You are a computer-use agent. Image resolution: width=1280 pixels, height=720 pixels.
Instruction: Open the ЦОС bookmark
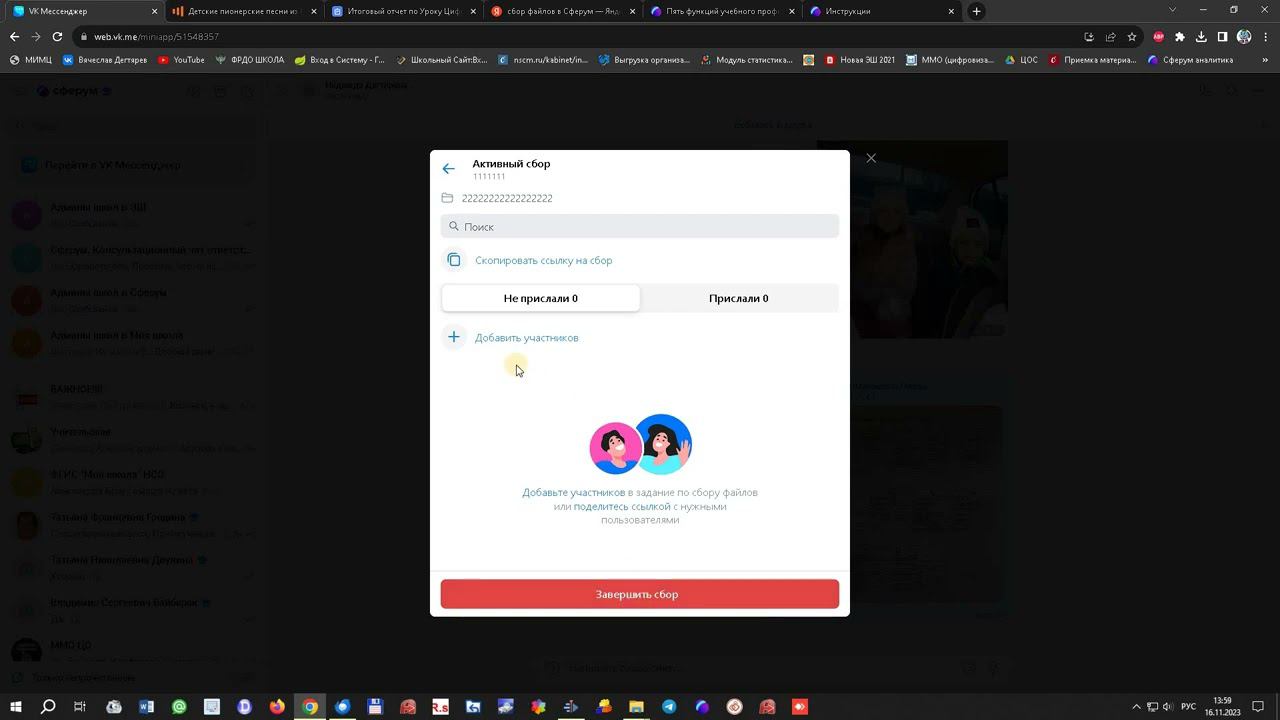tap(1020, 60)
